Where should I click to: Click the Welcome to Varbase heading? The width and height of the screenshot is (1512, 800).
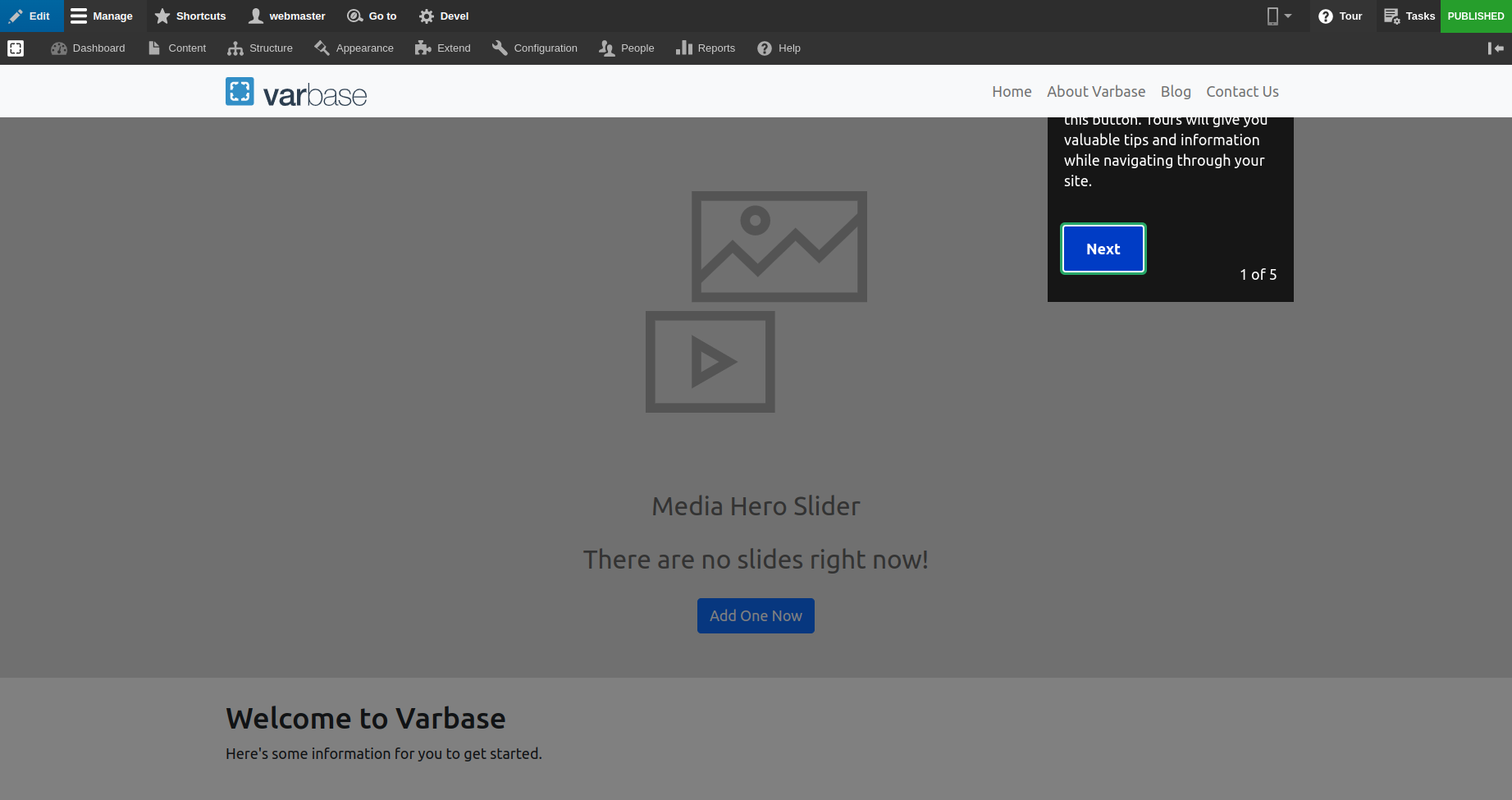pos(366,718)
